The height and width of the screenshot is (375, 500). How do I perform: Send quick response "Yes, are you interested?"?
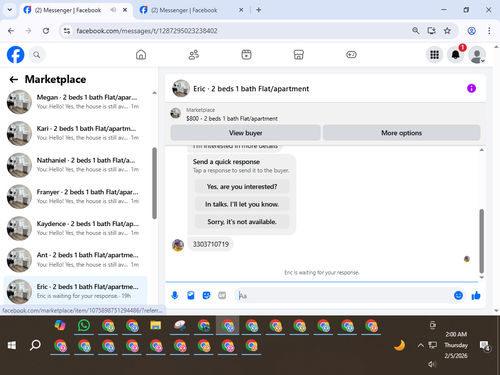(x=242, y=187)
